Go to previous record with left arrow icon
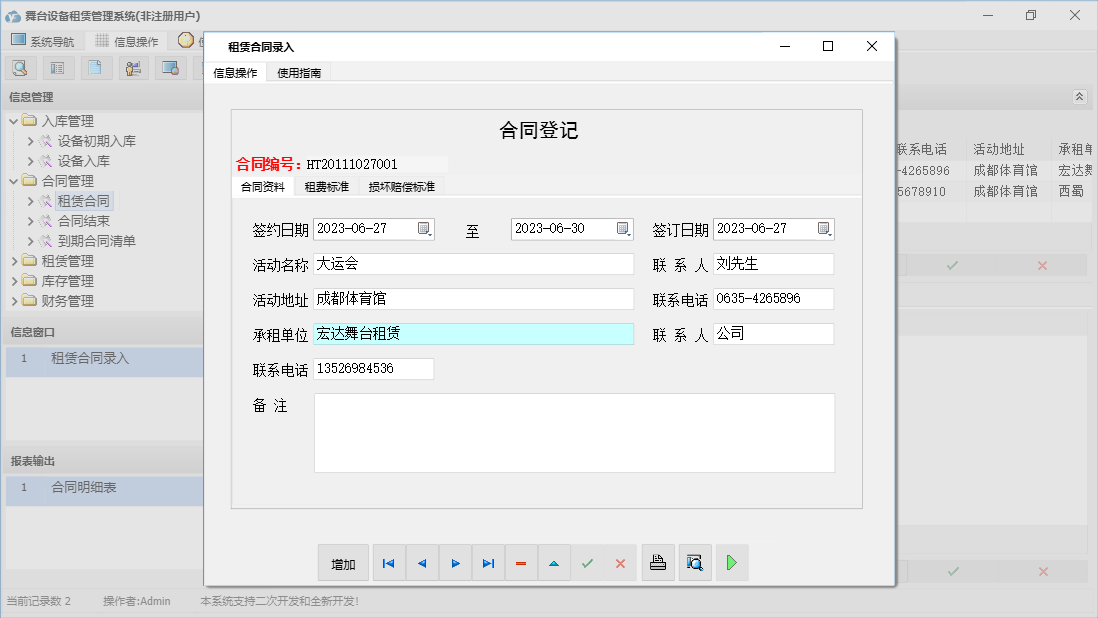The width and height of the screenshot is (1098, 618). point(421,562)
